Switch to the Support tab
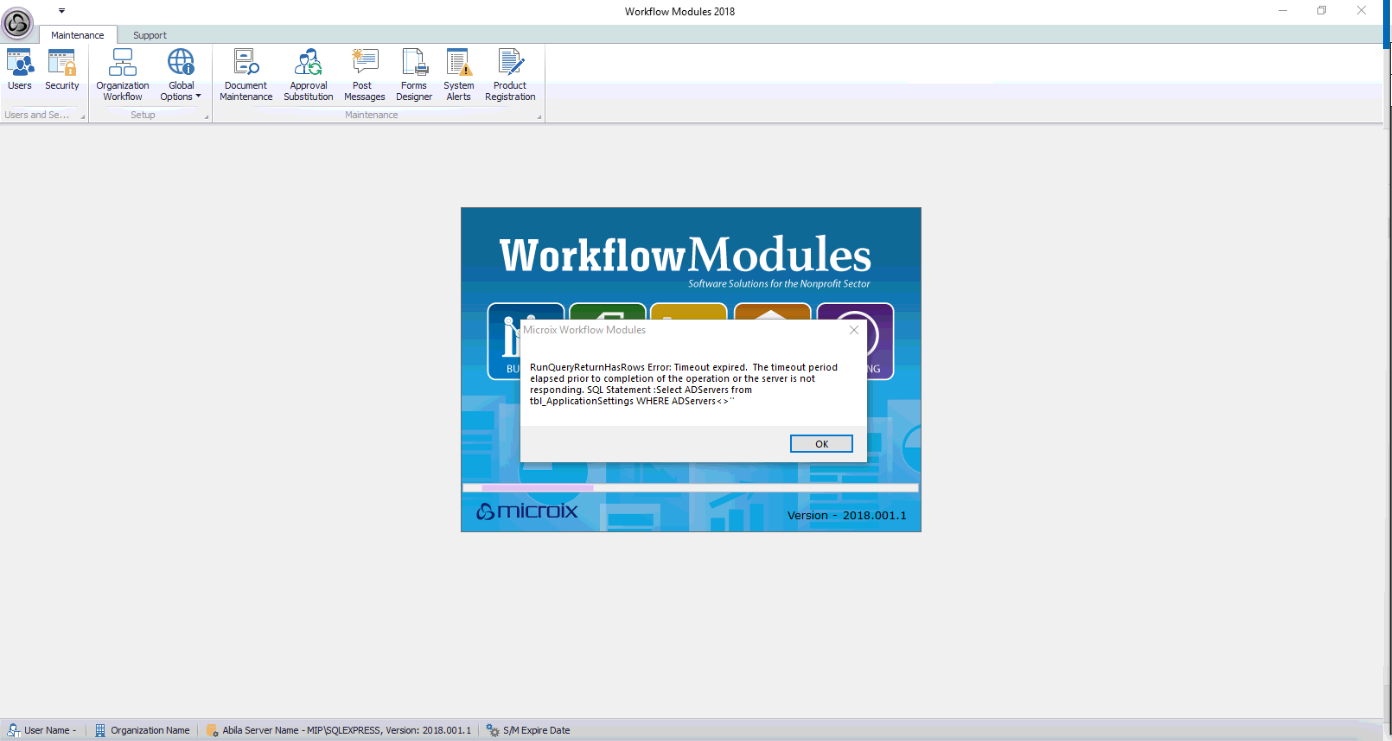The image size is (1392, 741). point(150,35)
